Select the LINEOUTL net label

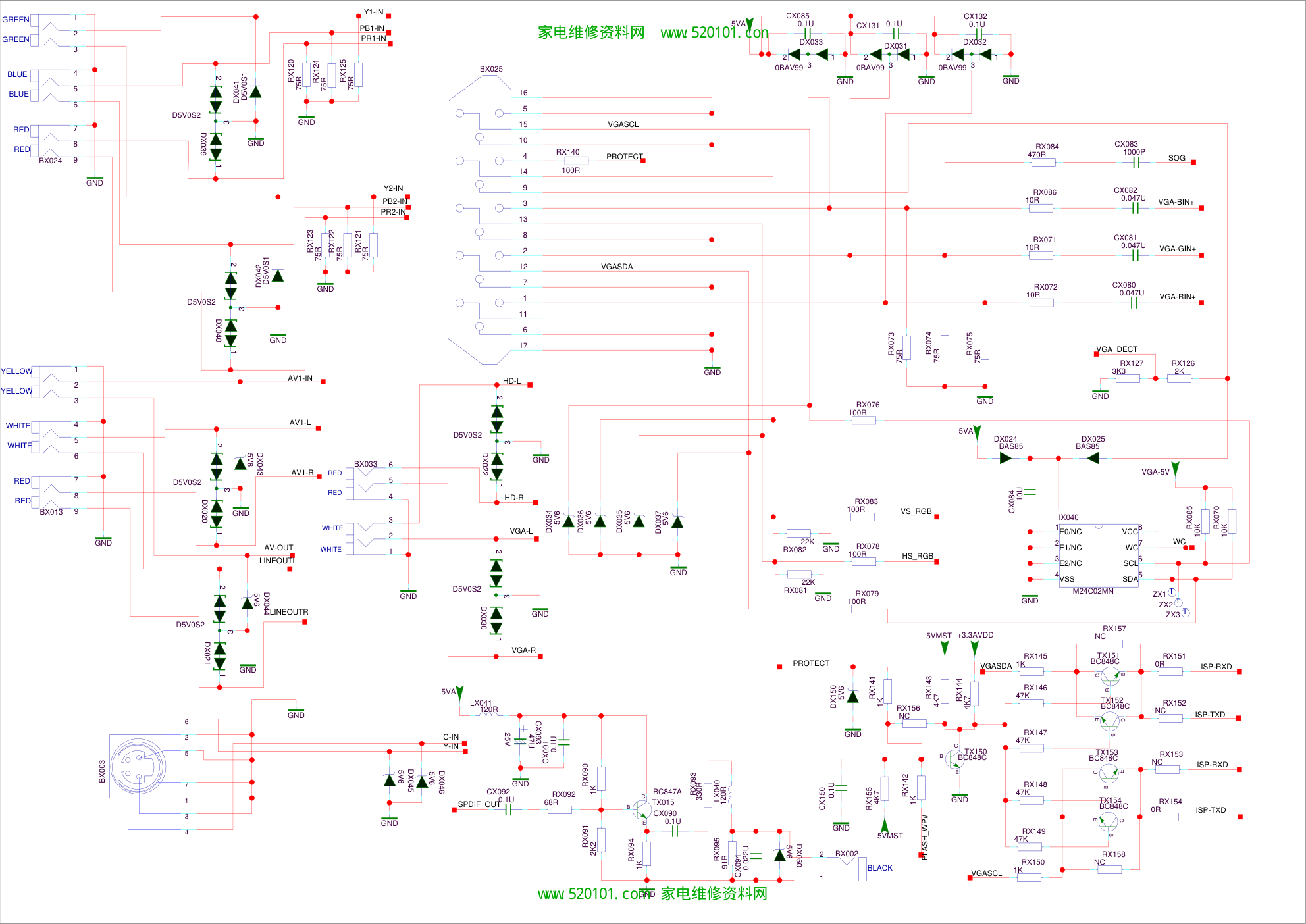point(278,561)
